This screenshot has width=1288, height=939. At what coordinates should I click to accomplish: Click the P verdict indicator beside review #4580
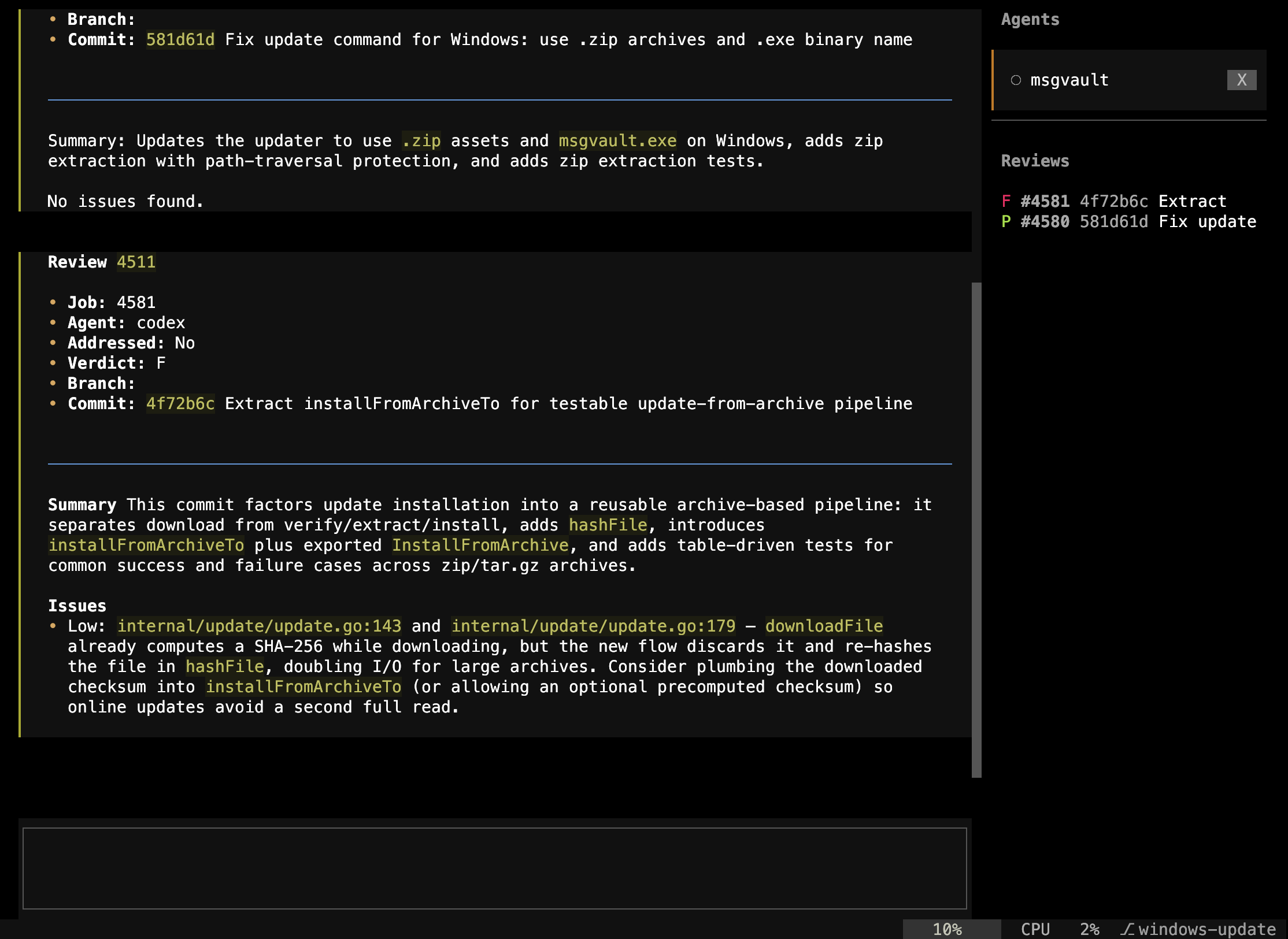[1006, 221]
